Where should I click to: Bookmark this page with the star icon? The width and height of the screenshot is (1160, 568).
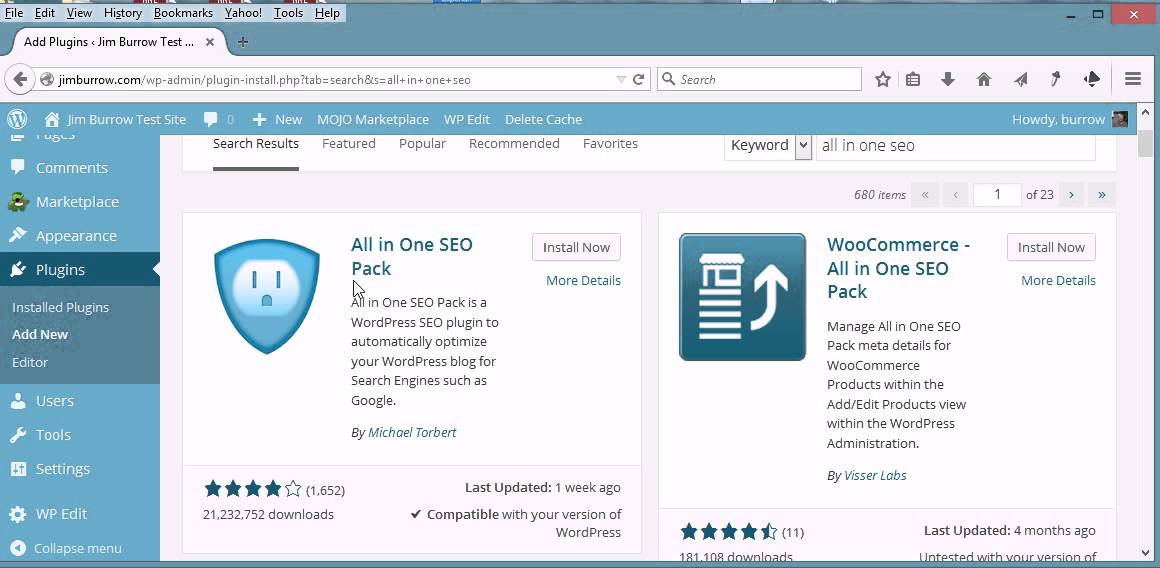pyautogui.click(x=883, y=79)
